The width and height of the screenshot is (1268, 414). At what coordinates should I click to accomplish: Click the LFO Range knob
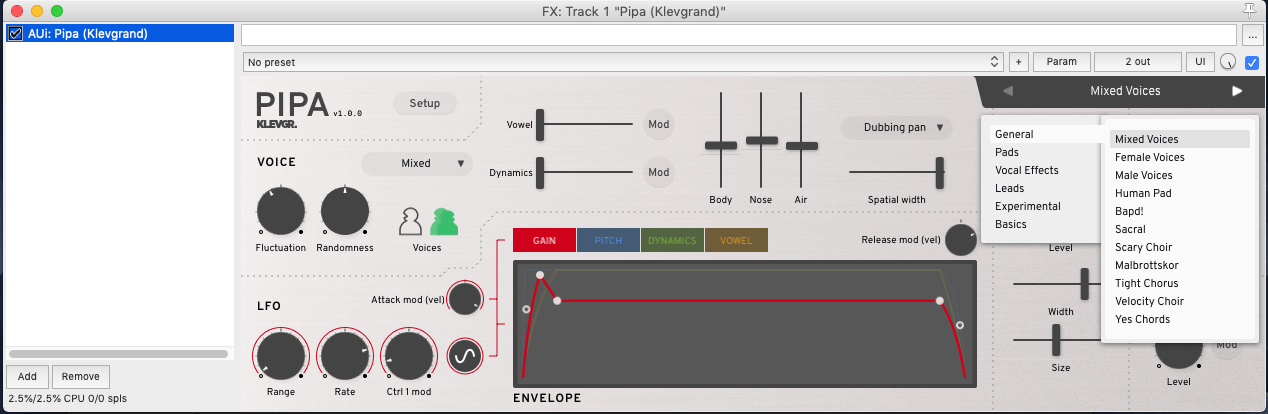point(281,356)
